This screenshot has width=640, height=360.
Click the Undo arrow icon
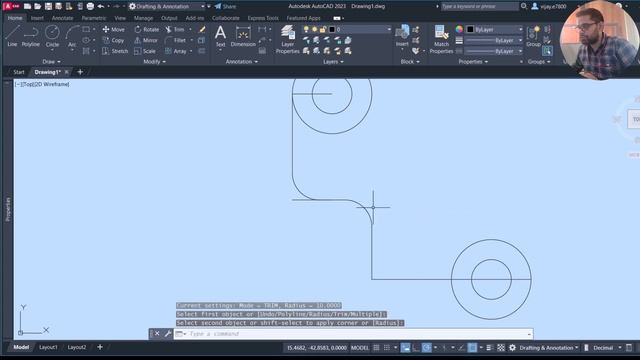[101, 6]
